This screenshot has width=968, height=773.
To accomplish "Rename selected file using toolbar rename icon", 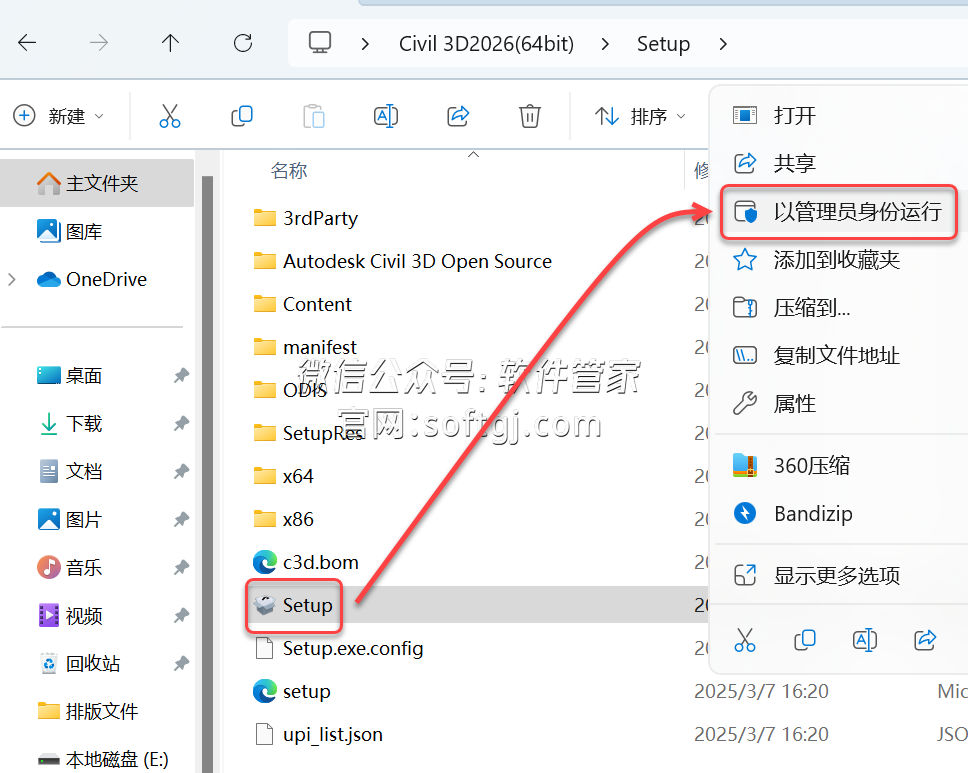I will pyautogui.click(x=386, y=115).
